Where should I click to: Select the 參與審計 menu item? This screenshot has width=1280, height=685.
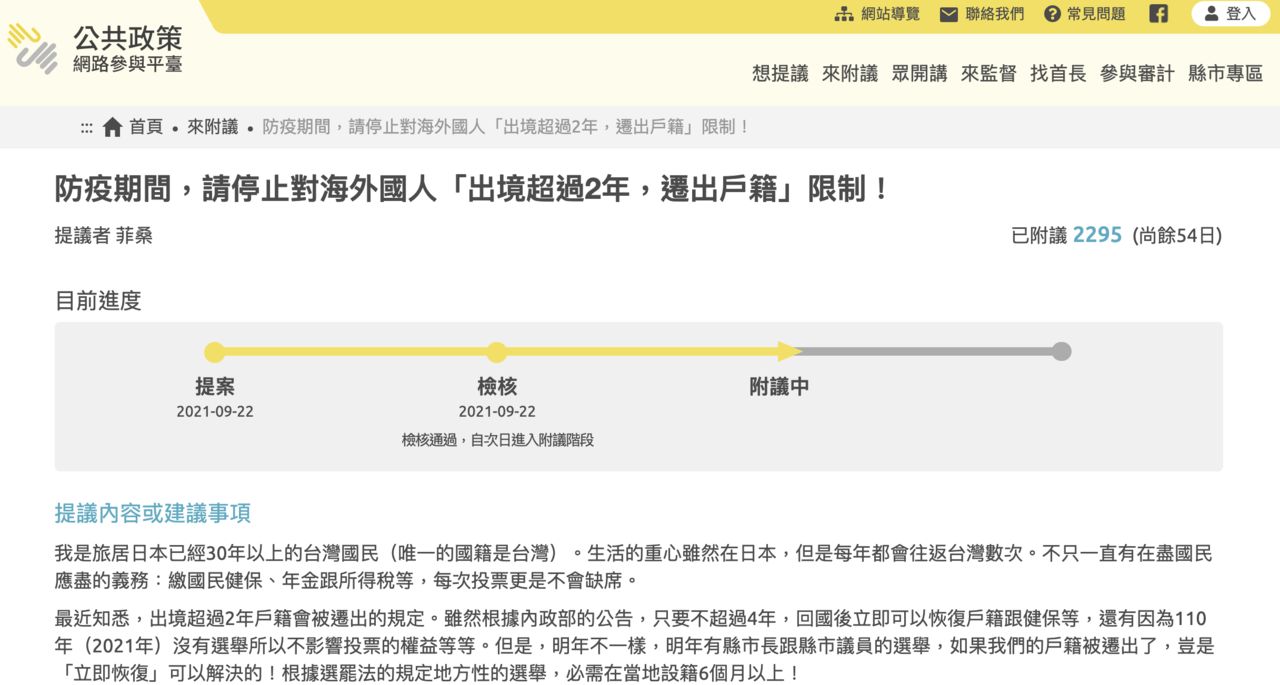[1137, 73]
